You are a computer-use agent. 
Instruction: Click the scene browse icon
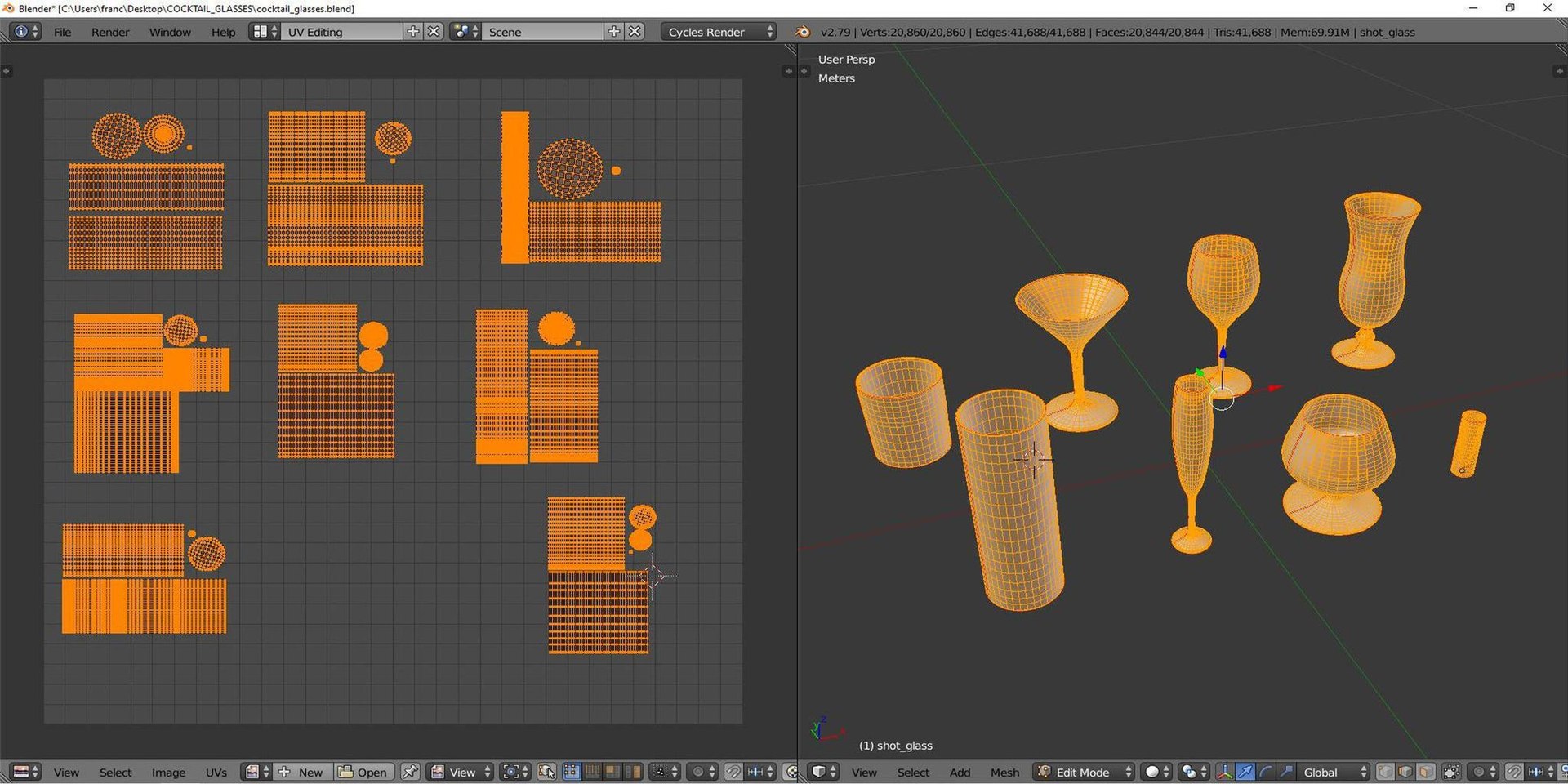(x=465, y=31)
